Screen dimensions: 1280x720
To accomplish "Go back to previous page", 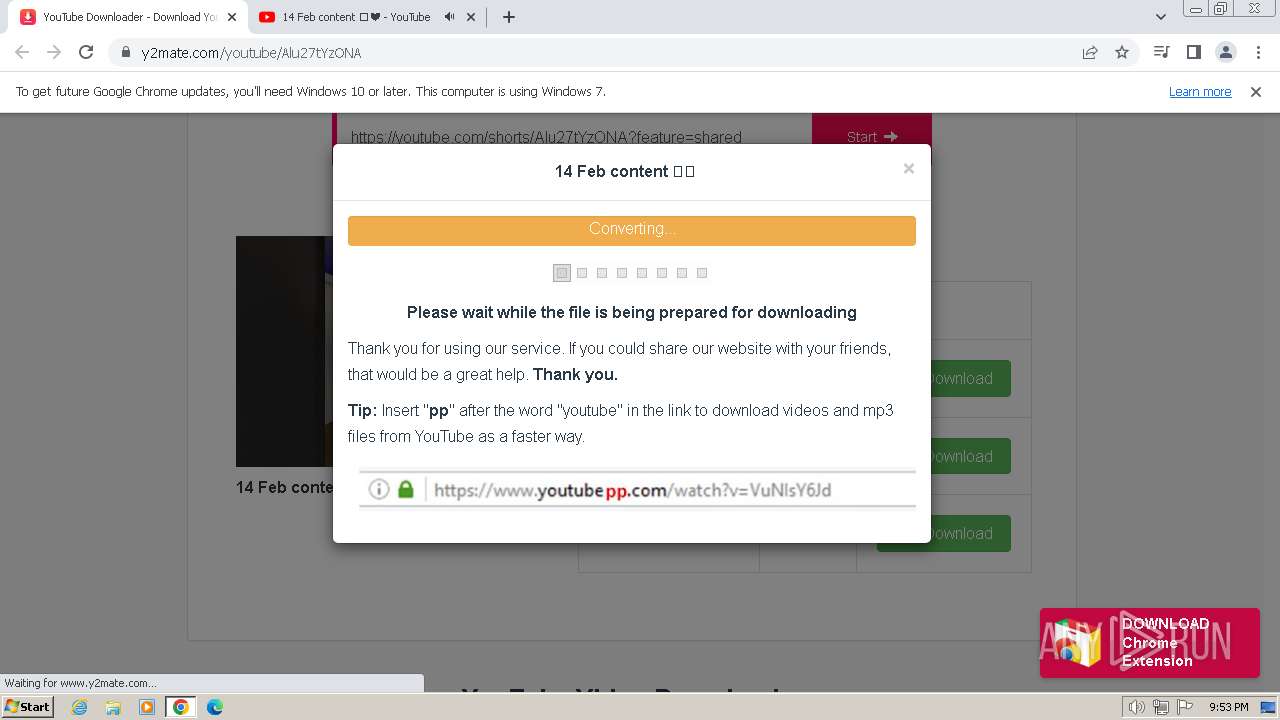I will pos(22,52).
